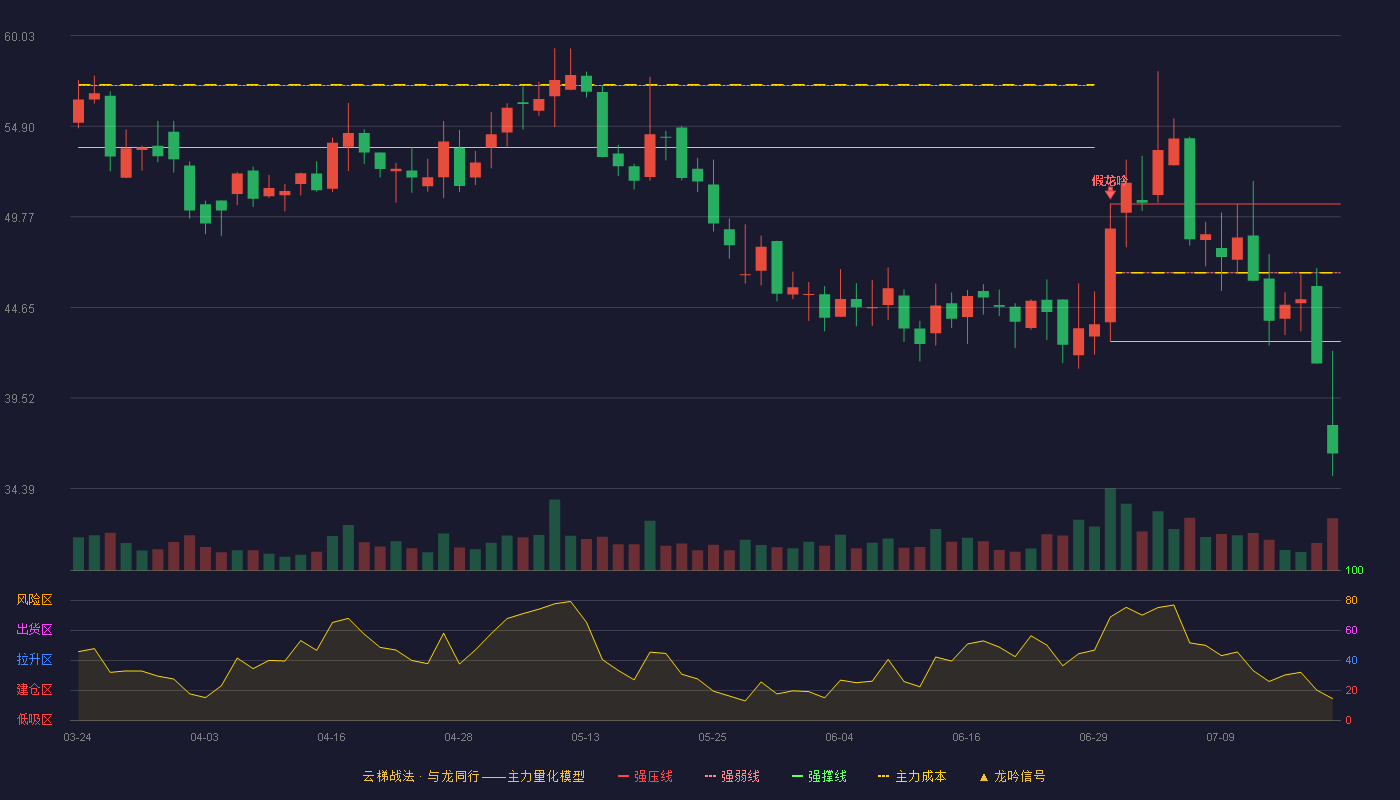Toggle the 强压线 legend series
The width and height of the screenshot is (1400, 800).
click(645, 776)
